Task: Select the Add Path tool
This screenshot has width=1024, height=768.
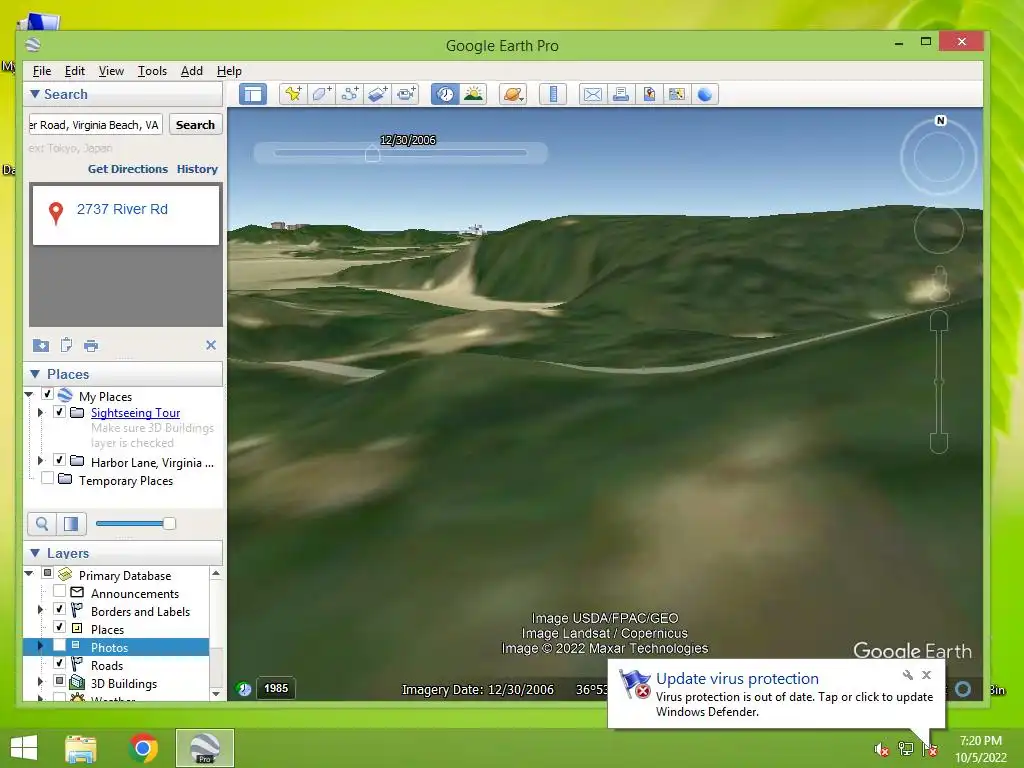Action: coord(349,94)
